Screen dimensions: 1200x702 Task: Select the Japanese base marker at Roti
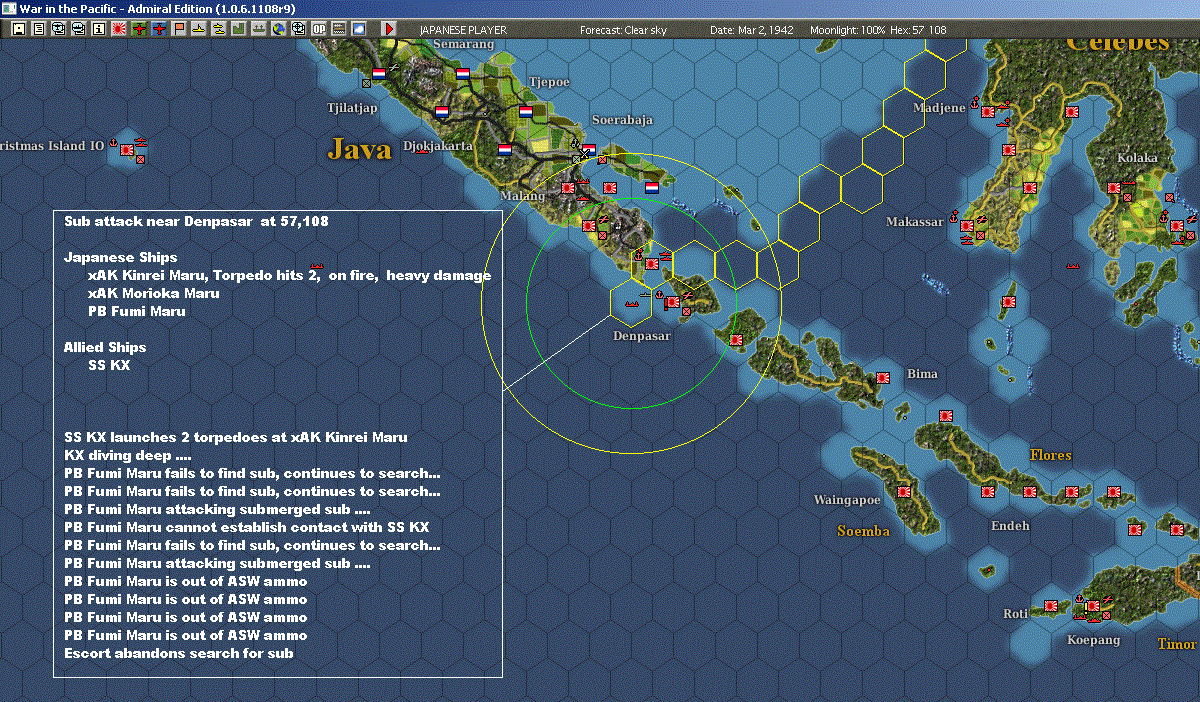(x=1051, y=606)
